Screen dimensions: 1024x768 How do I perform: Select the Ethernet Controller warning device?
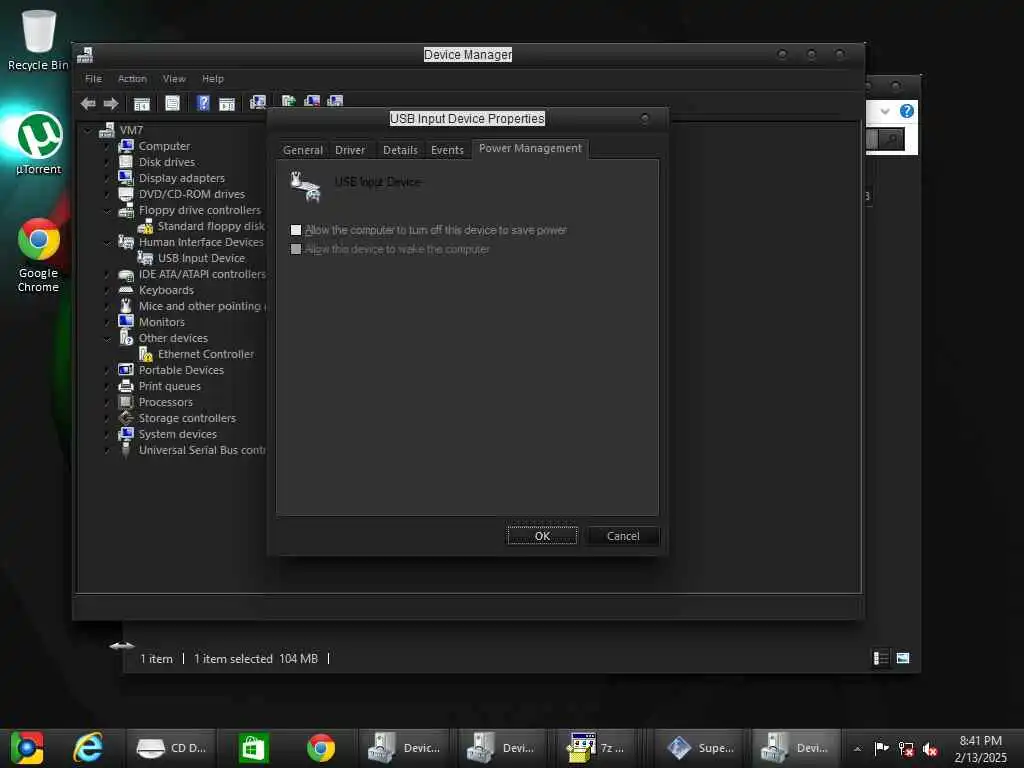(x=206, y=354)
